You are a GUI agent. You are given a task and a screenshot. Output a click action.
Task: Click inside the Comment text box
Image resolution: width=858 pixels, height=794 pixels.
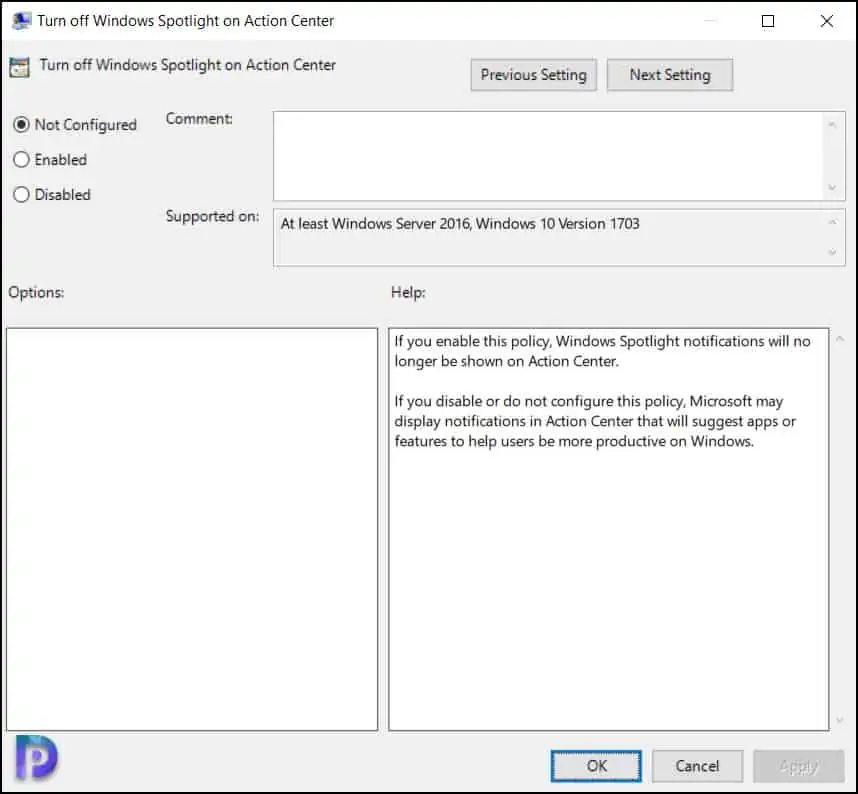547,156
